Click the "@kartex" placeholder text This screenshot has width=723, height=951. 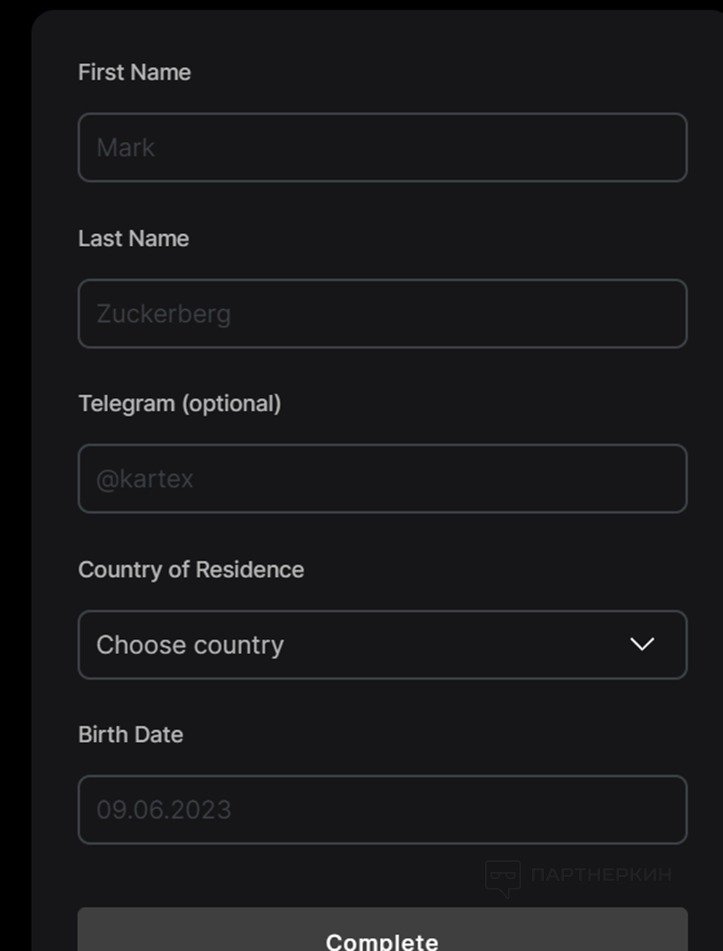145,479
